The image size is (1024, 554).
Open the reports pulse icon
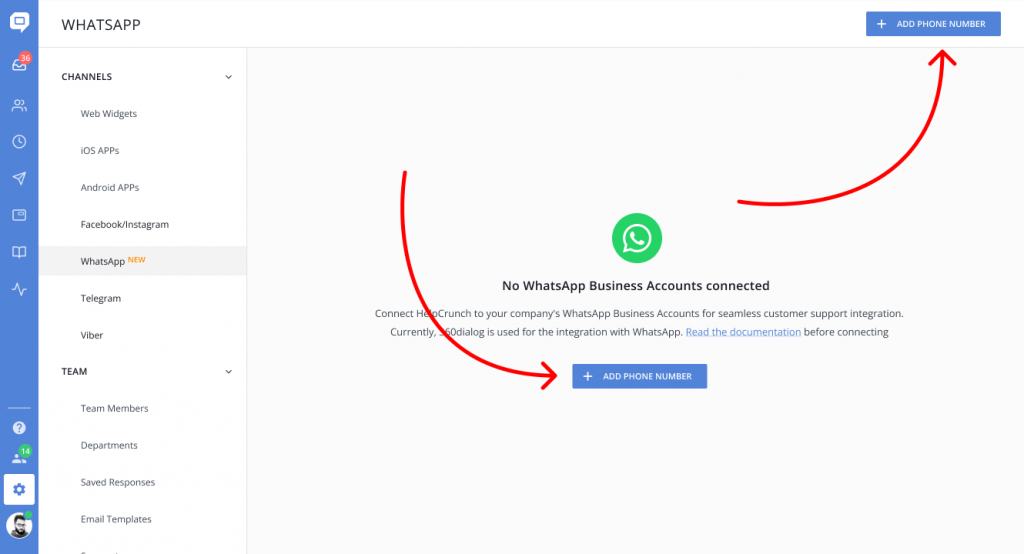pos(19,289)
